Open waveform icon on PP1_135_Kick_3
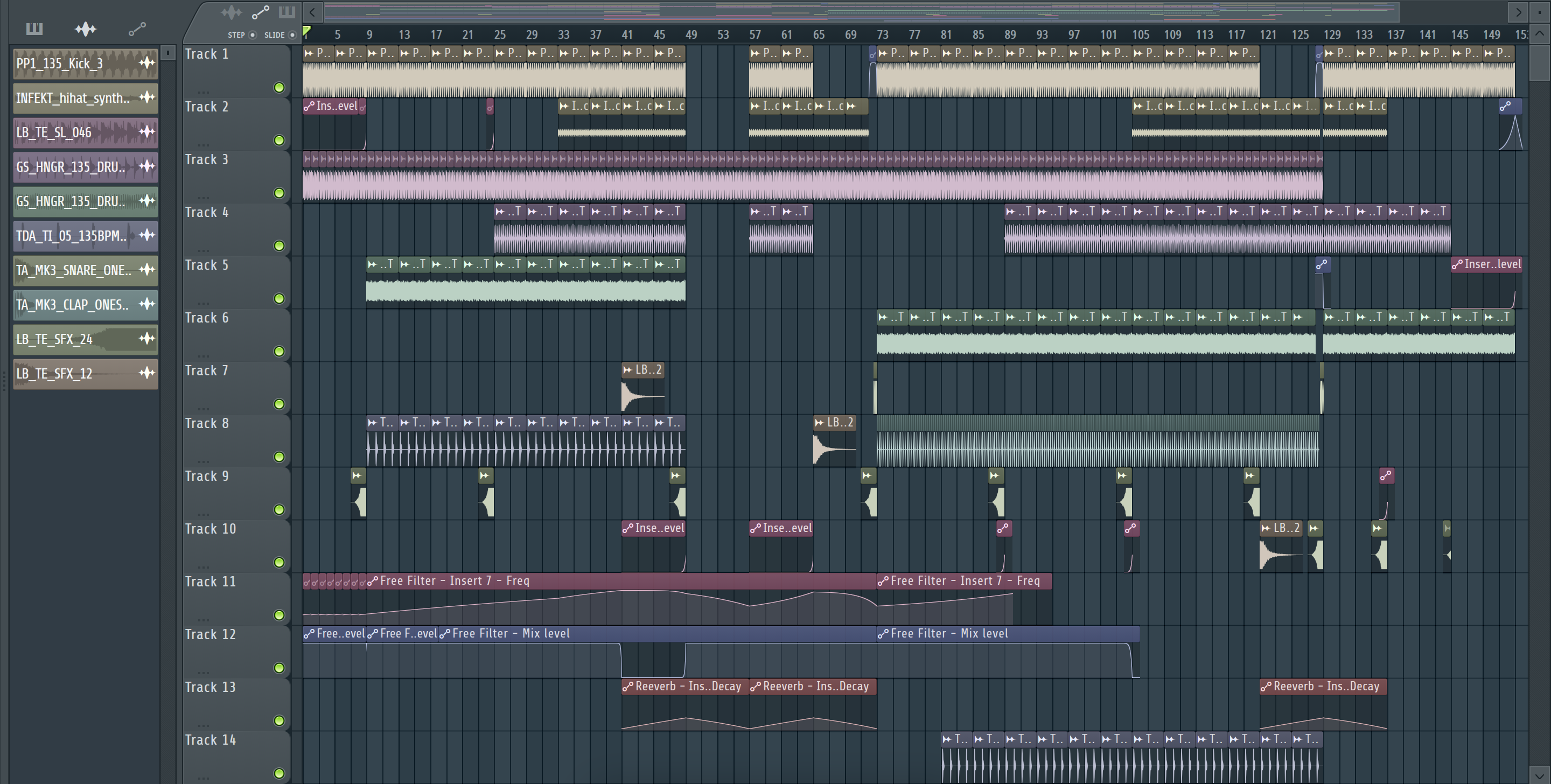This screenshot has height=784, width=1551. pos(147,62)
